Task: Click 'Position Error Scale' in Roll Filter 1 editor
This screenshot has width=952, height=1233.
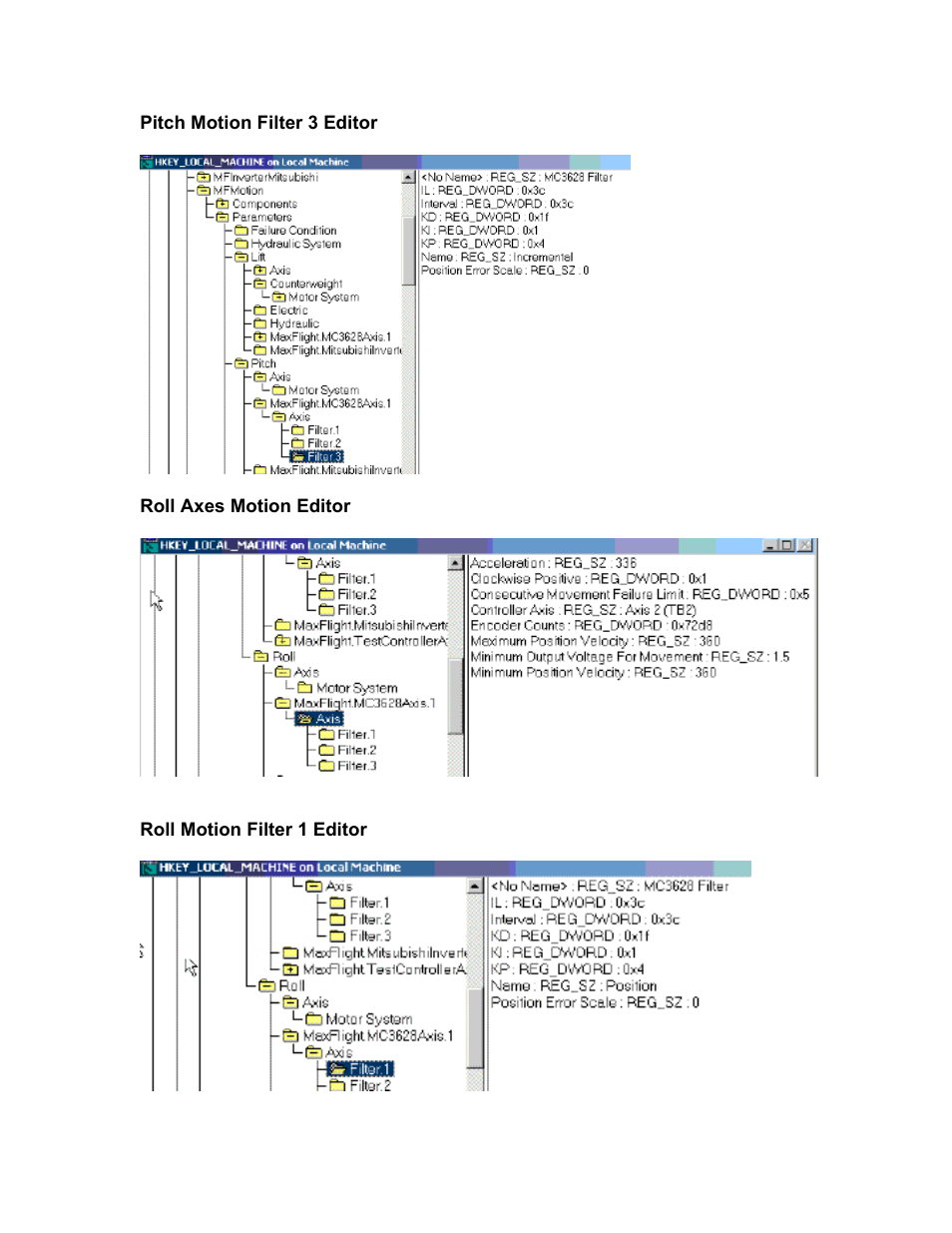Action: [x=595, y=1002]
